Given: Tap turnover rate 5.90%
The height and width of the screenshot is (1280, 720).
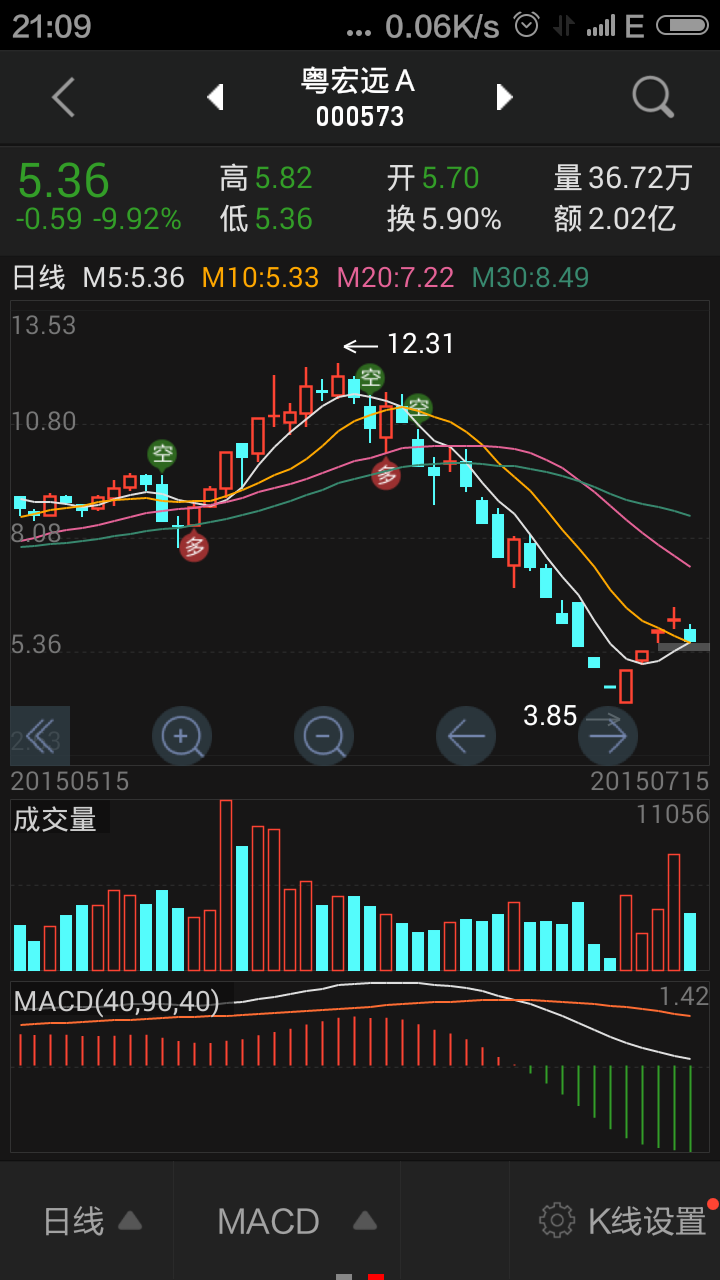Looking at the screenshot, I should tap(461, 219).
